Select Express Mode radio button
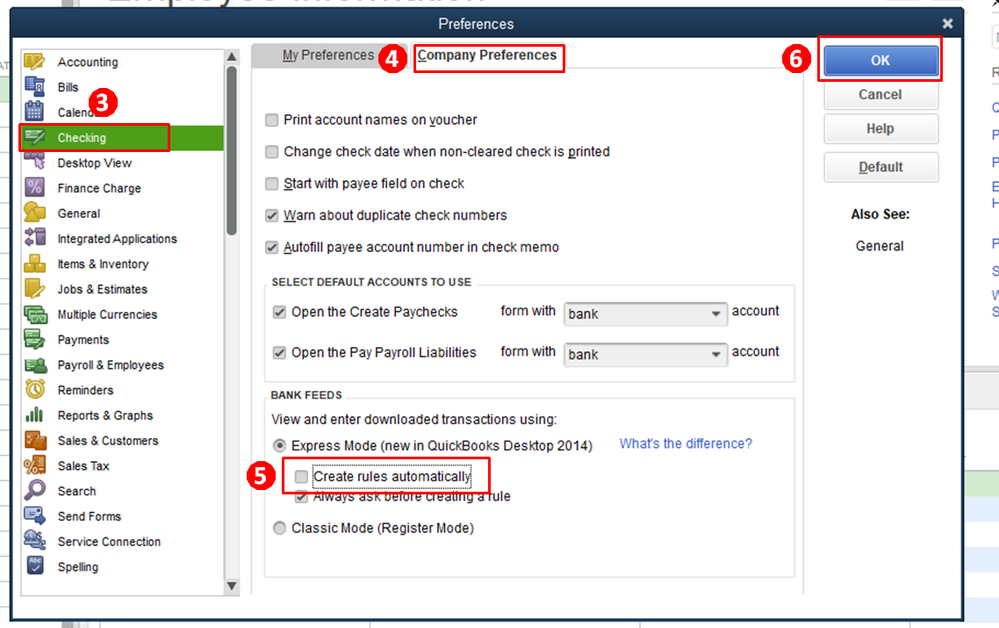 pos(279,445)
